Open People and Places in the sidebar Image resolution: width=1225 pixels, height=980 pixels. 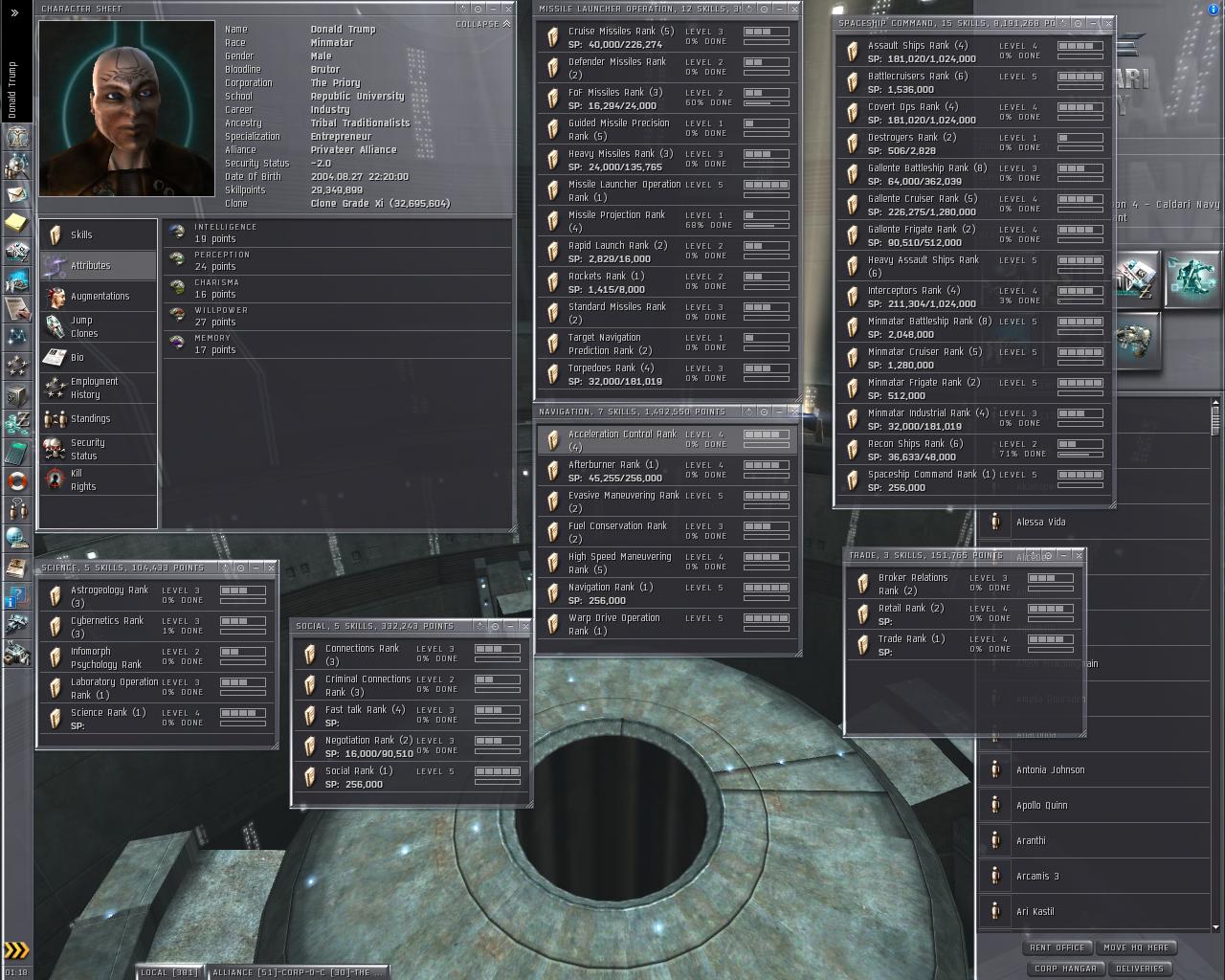(16, 167)
